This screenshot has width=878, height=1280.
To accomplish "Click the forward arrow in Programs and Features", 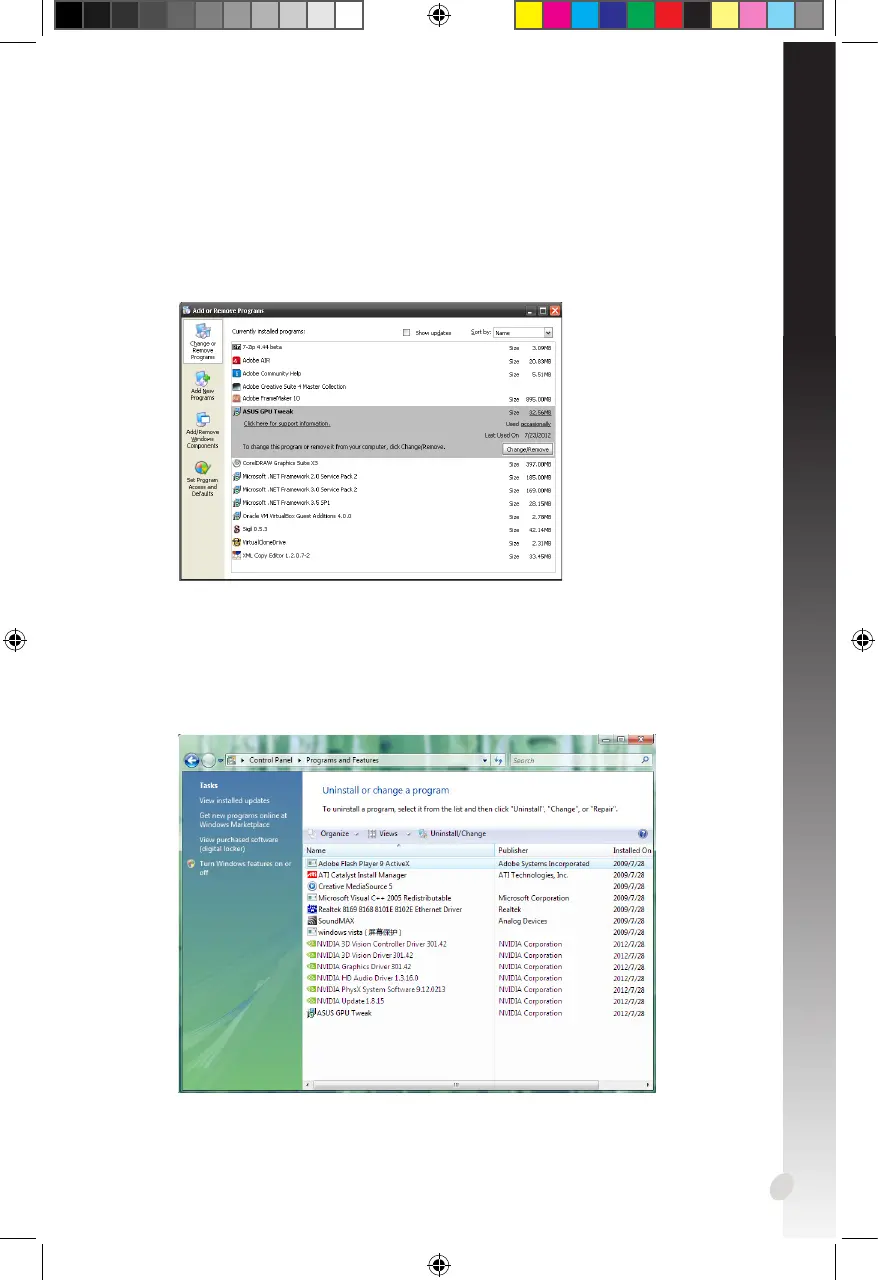I will (209, 760).
